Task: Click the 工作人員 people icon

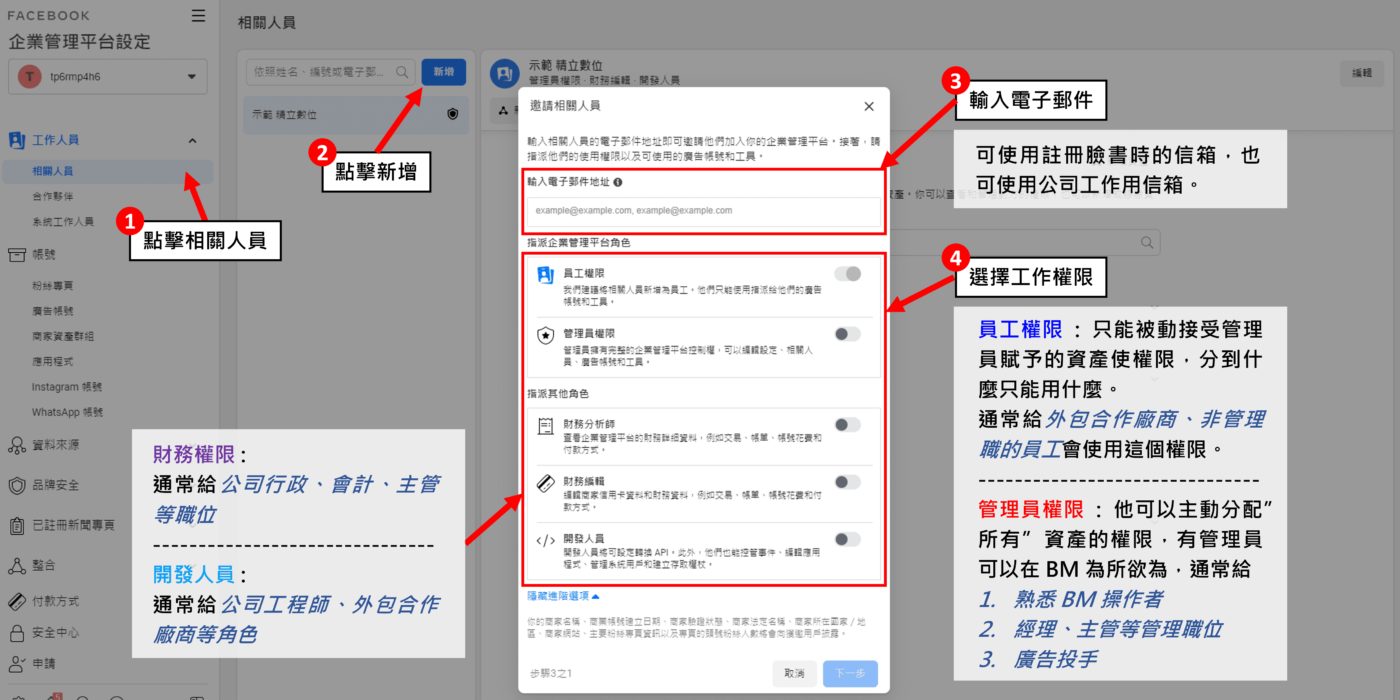Action: pyautogui.click(x=16, y=141)
